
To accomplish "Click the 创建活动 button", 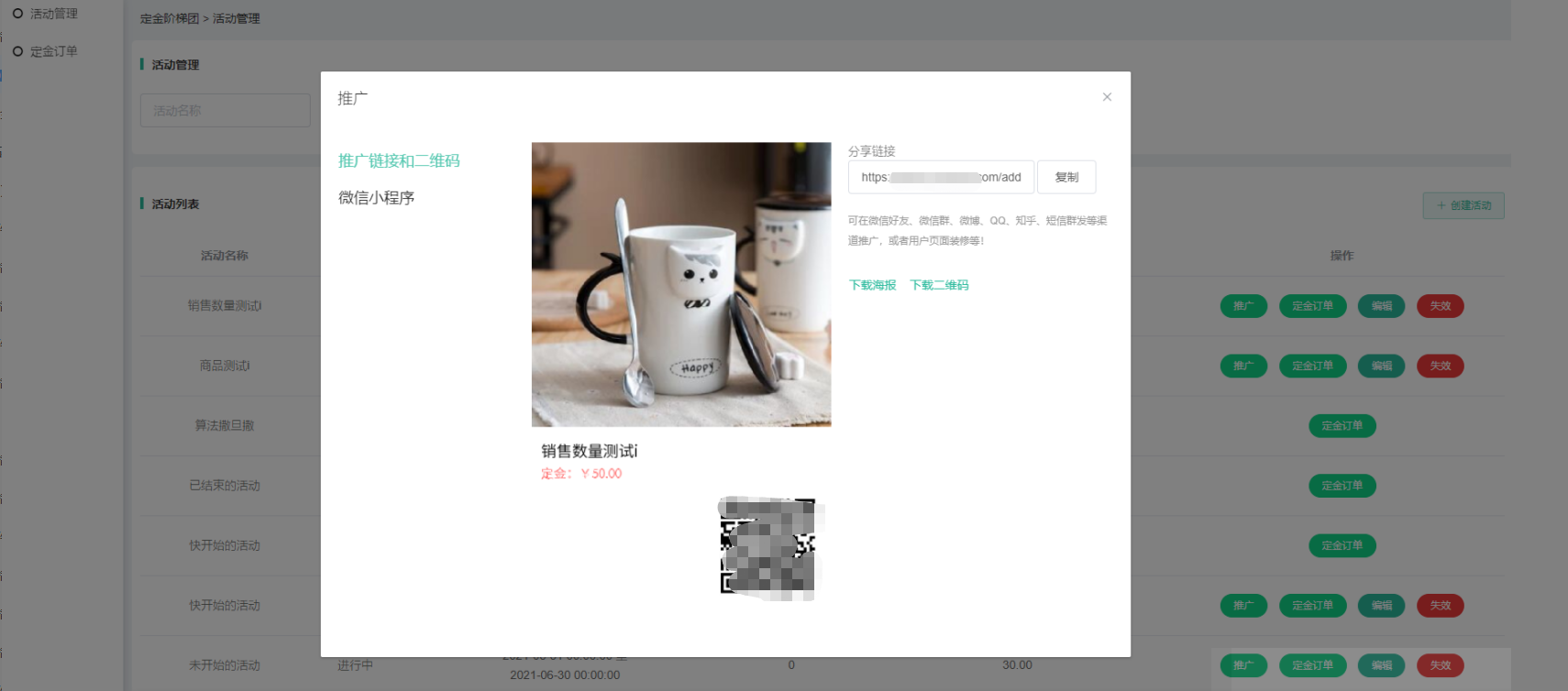I will pyautogui.click(x=1463, y=205).
